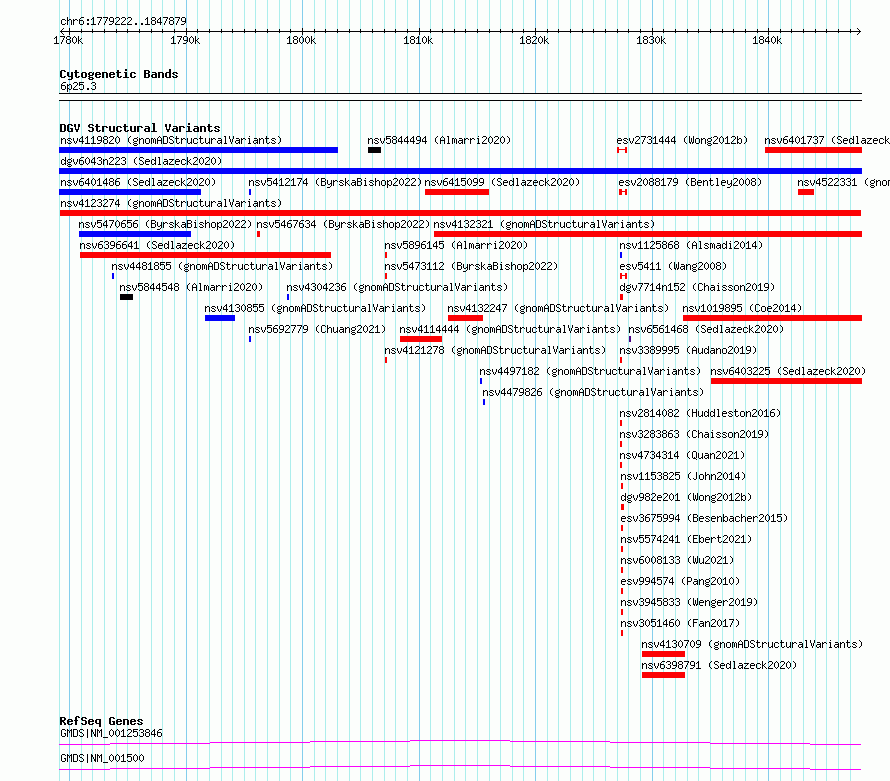Viewport: 890px width, 781px height.
Task: Click nsv6396641 (Sedlazeck2020) label
Action: click(157, 245)
